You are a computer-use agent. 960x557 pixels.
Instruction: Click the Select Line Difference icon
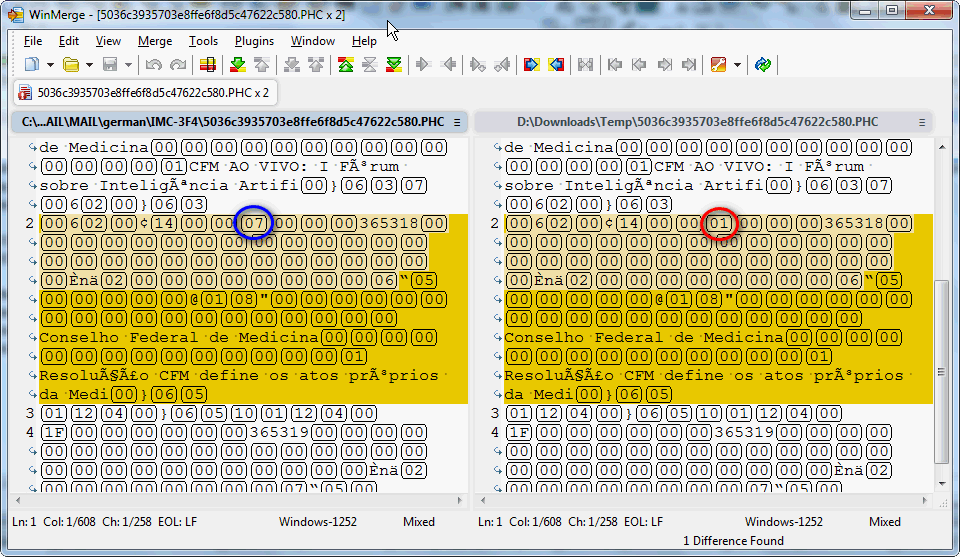point(207,65)
